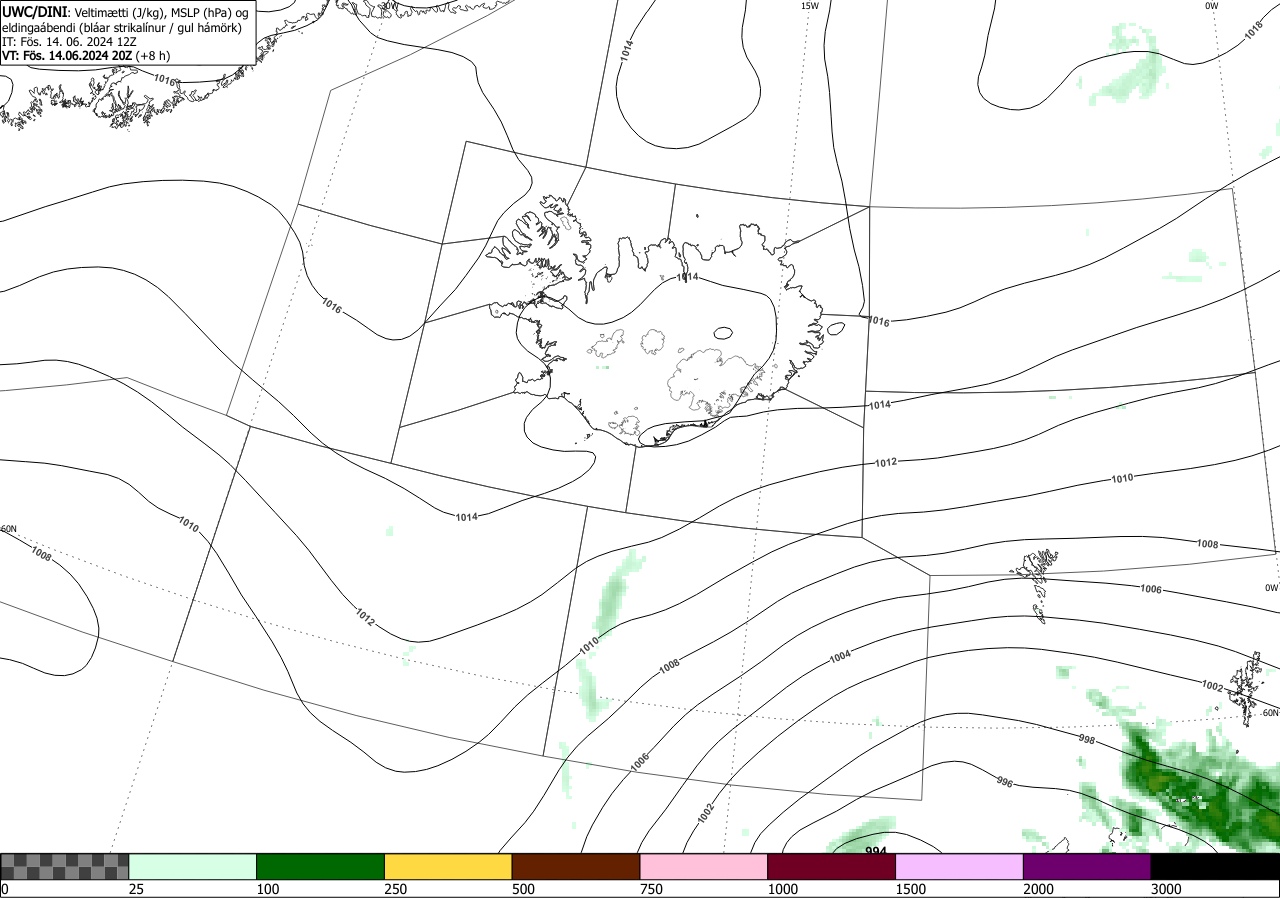Screen dimensions: 1280x898
Task: Pick the dark green 100–250 legend swatch
Action: tap(320, 866)
